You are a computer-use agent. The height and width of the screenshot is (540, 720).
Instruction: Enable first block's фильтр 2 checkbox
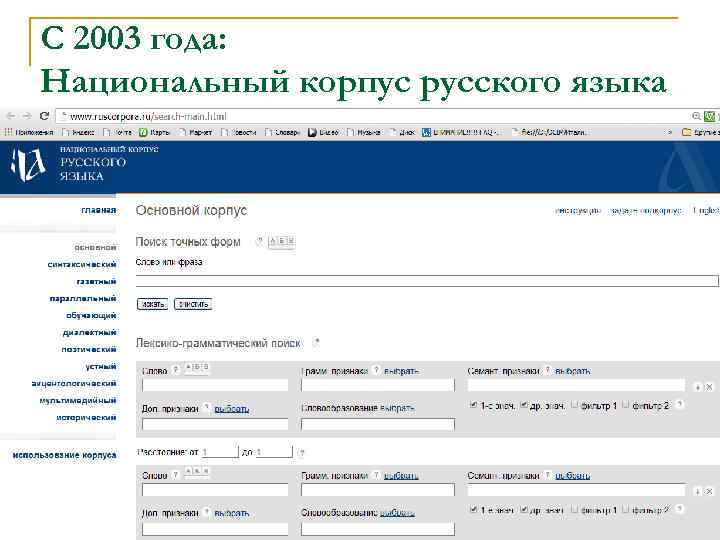click(x=625, y=405)
